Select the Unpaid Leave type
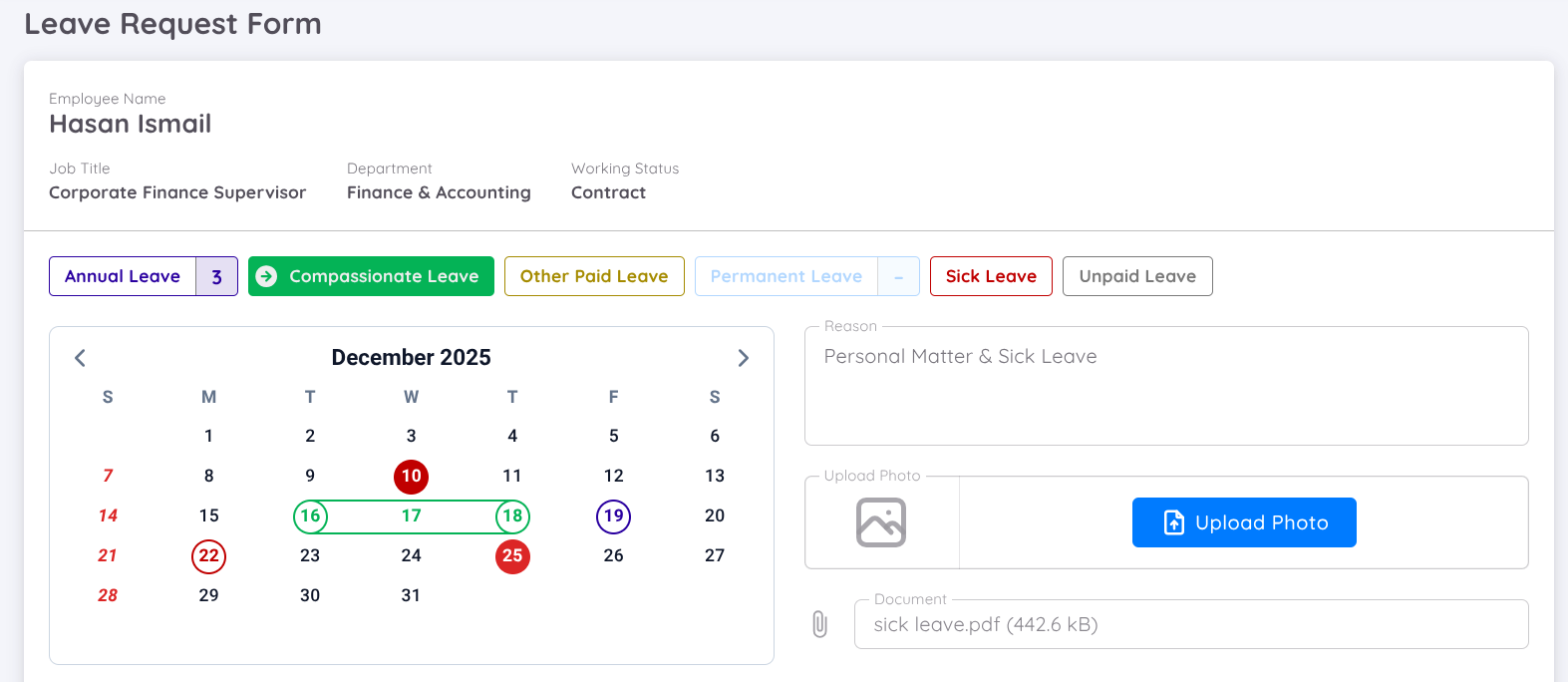1568x682 pixels. click(x=1136, y=276)
